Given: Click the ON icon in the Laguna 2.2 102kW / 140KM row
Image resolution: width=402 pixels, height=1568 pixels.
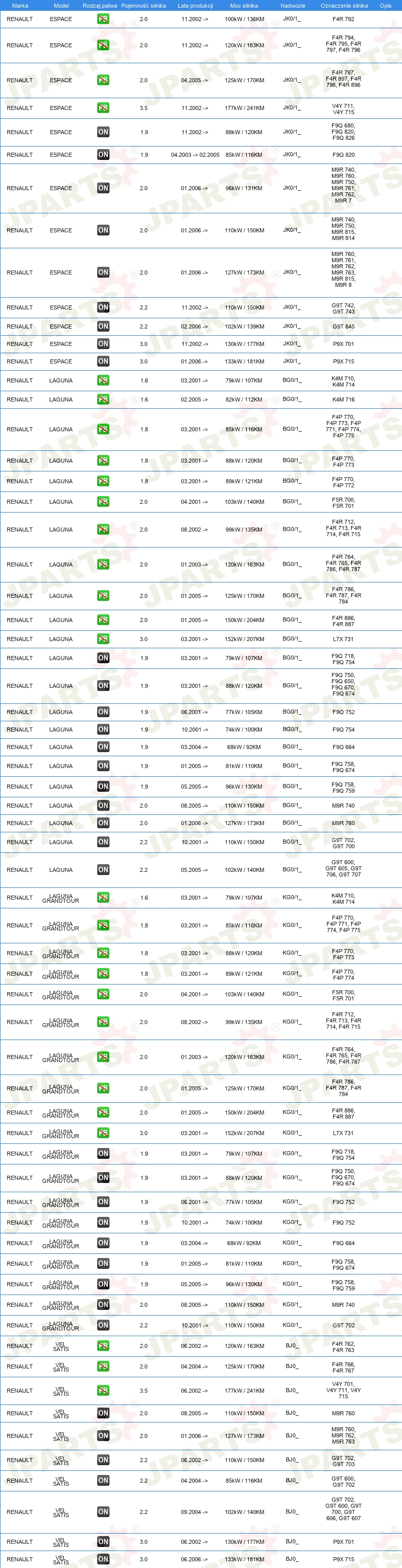Looking at the screenshot, I should [x=103, y=870].
